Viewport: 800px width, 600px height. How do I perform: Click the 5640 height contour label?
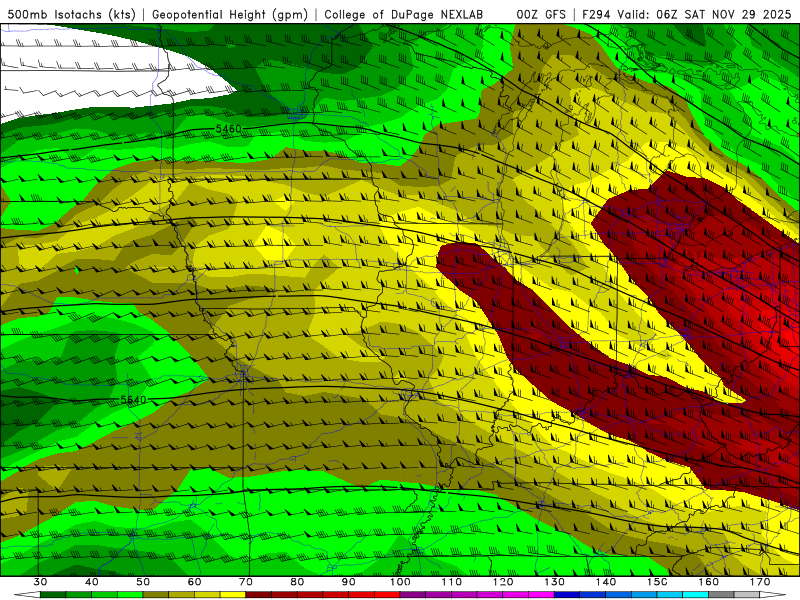pyautogui.click(x=133, y=400)
